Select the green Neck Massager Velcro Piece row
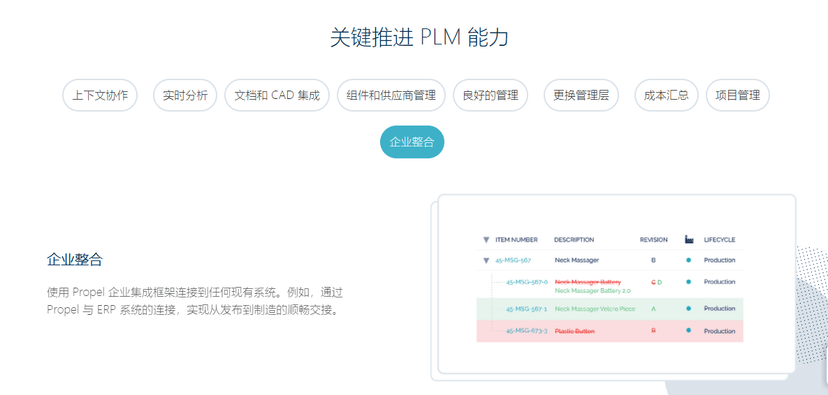The height and width of the screenshot is (395, 828). [610, 309]
